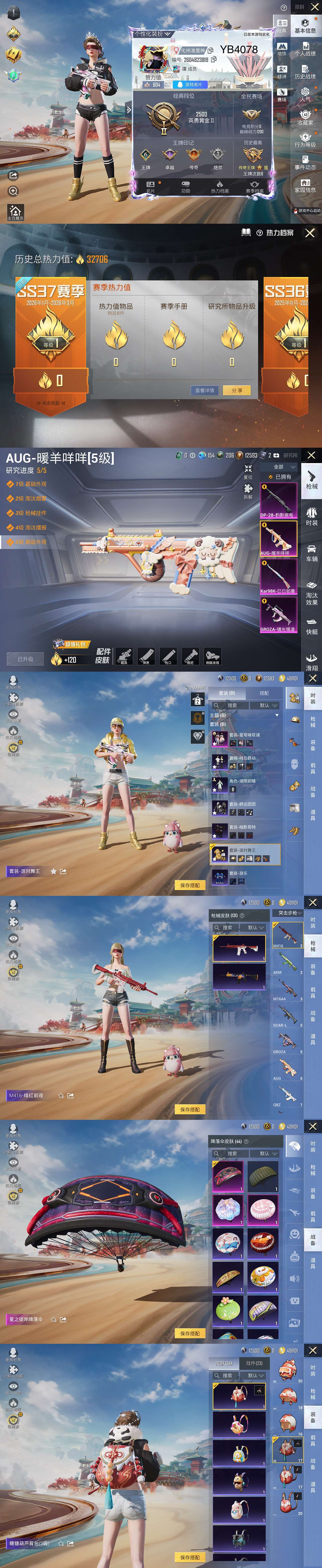Toggle the 3级 枪械挂件 research level
The height and width of the screenshot is (1568, 322).
click(27, 513)
